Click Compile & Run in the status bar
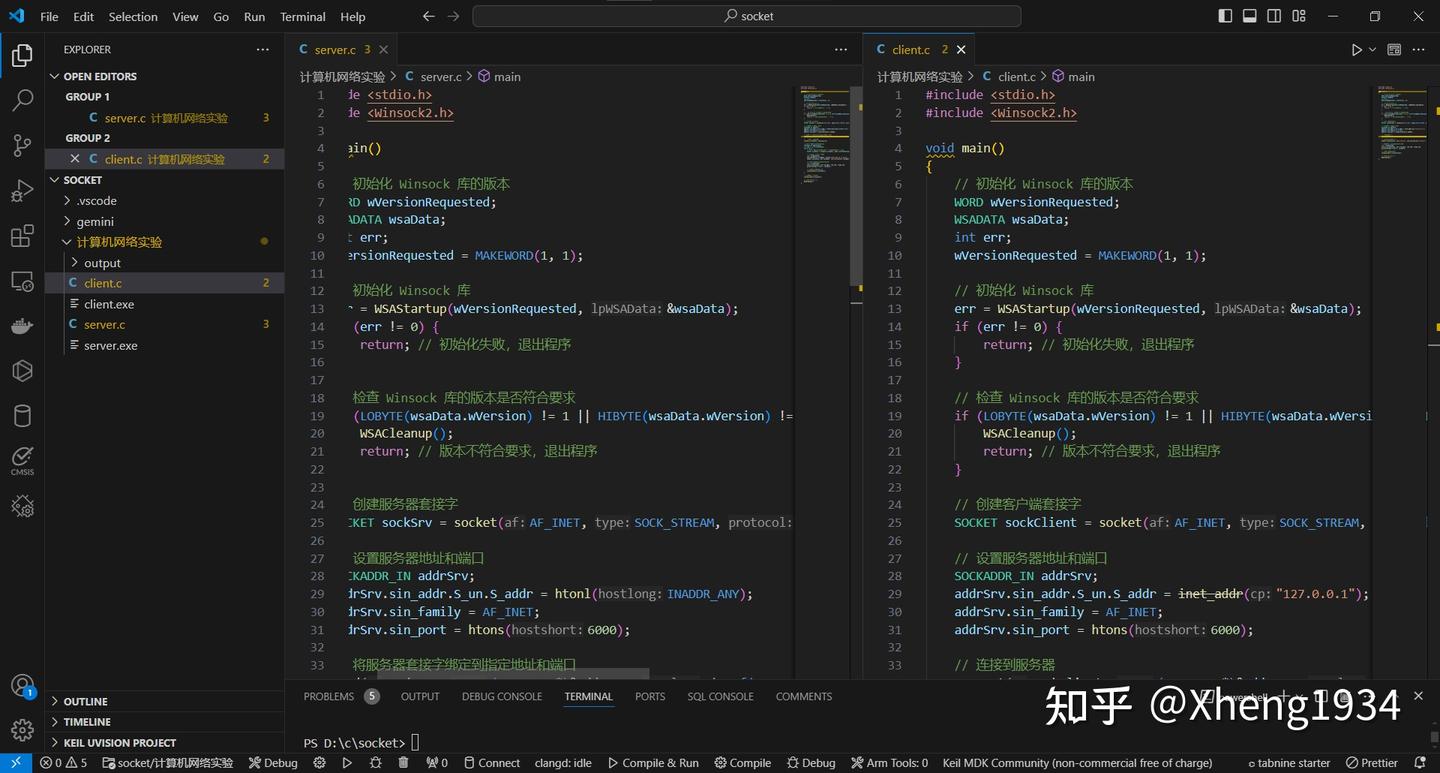This screenshot has width=1440, height=773. 652,762
